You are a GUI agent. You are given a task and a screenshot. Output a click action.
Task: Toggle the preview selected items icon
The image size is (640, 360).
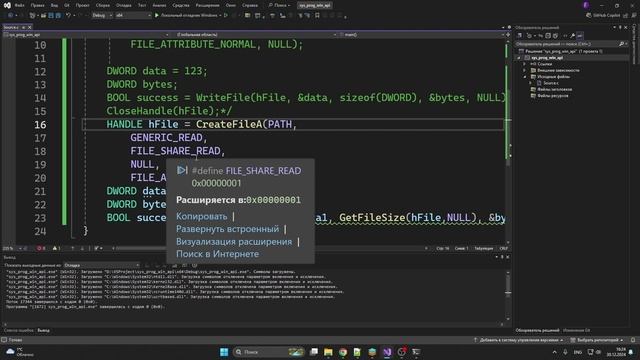[x=580, y=36]
